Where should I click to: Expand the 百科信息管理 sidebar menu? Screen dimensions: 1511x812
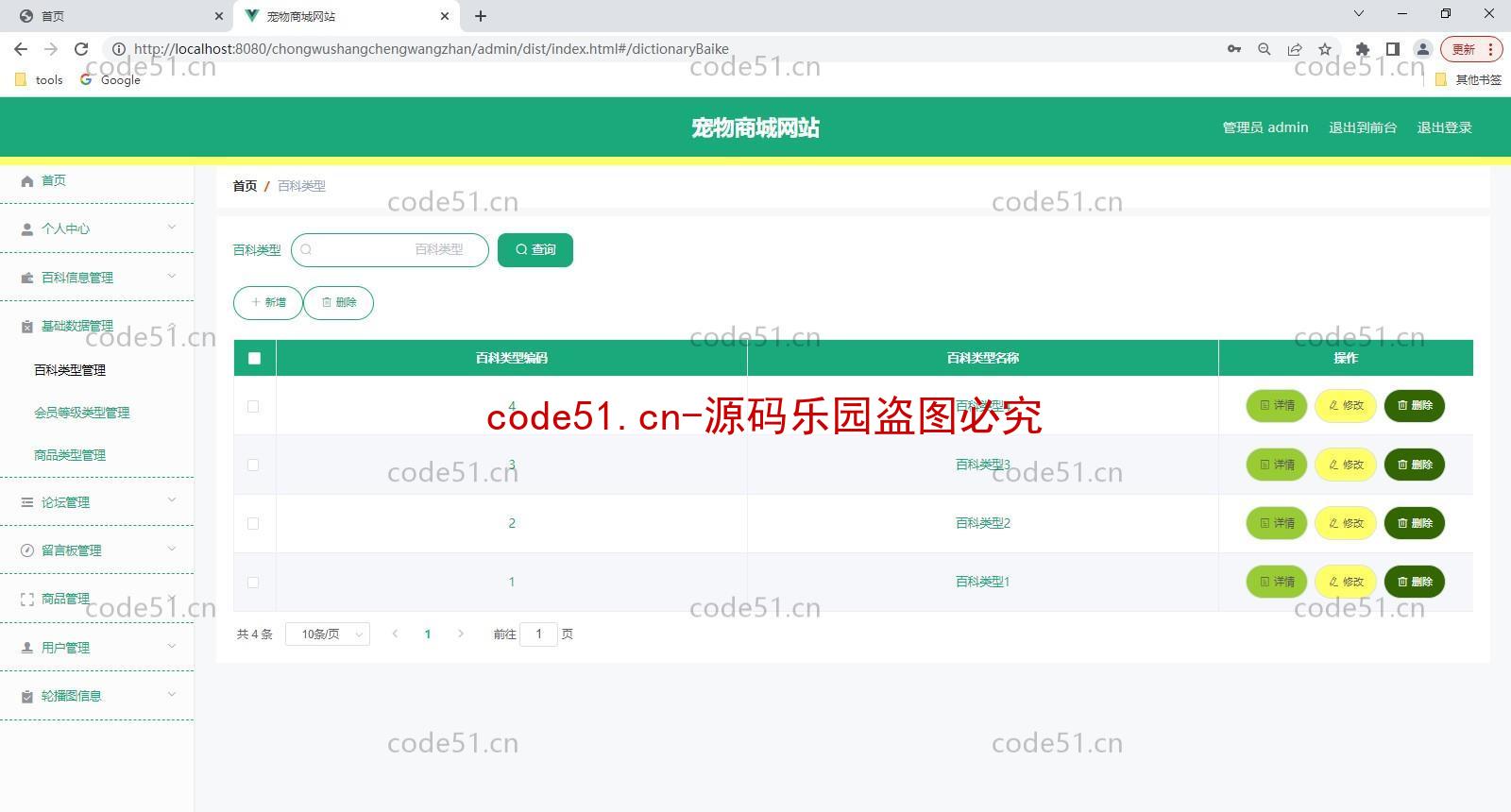coord(96,278)
